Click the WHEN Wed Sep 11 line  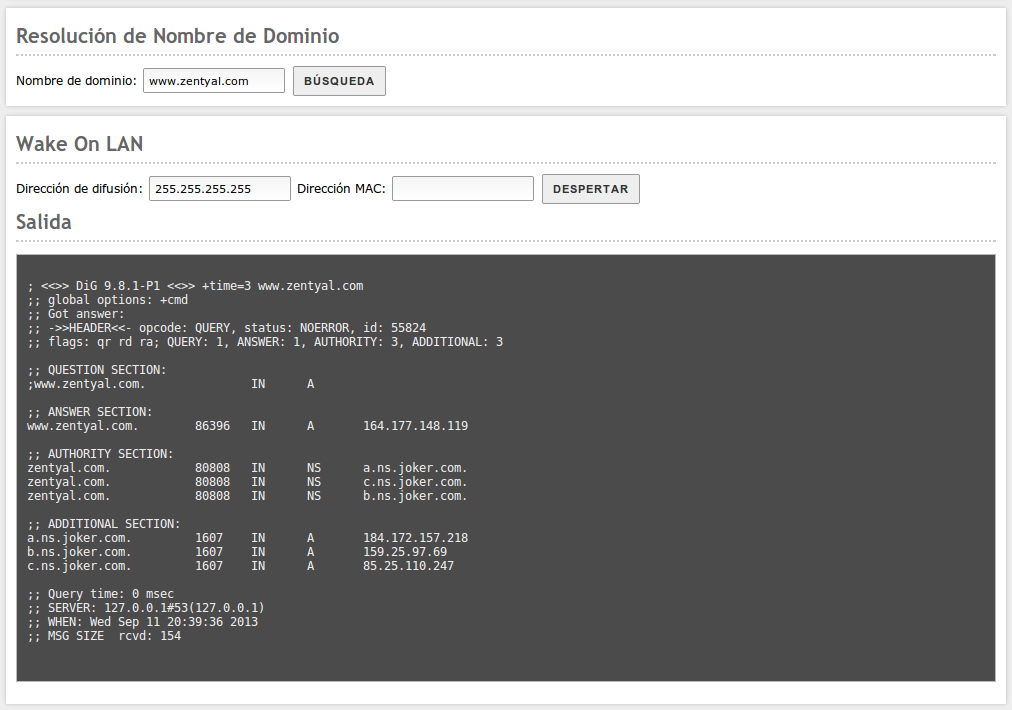143,622
